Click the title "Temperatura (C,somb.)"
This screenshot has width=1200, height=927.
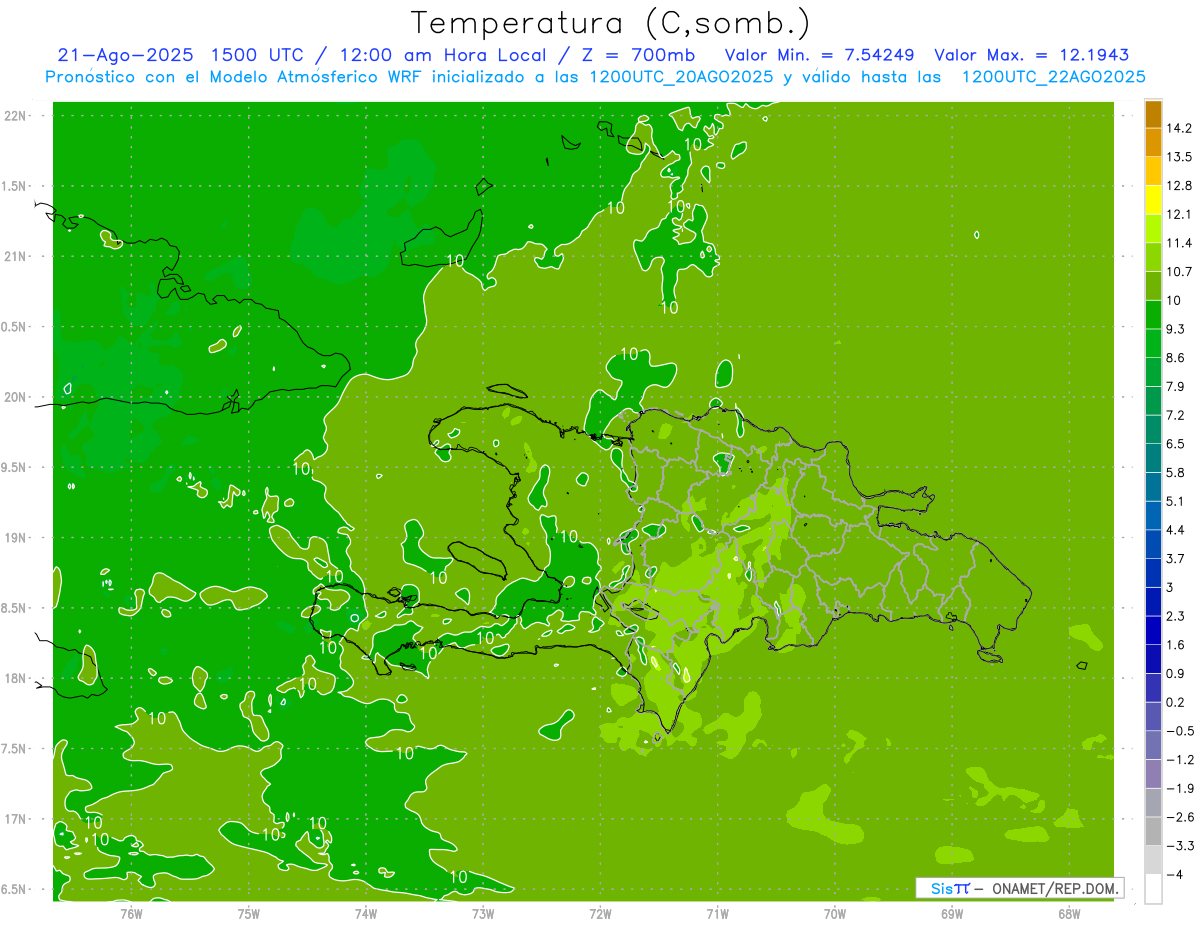[610, 22]
